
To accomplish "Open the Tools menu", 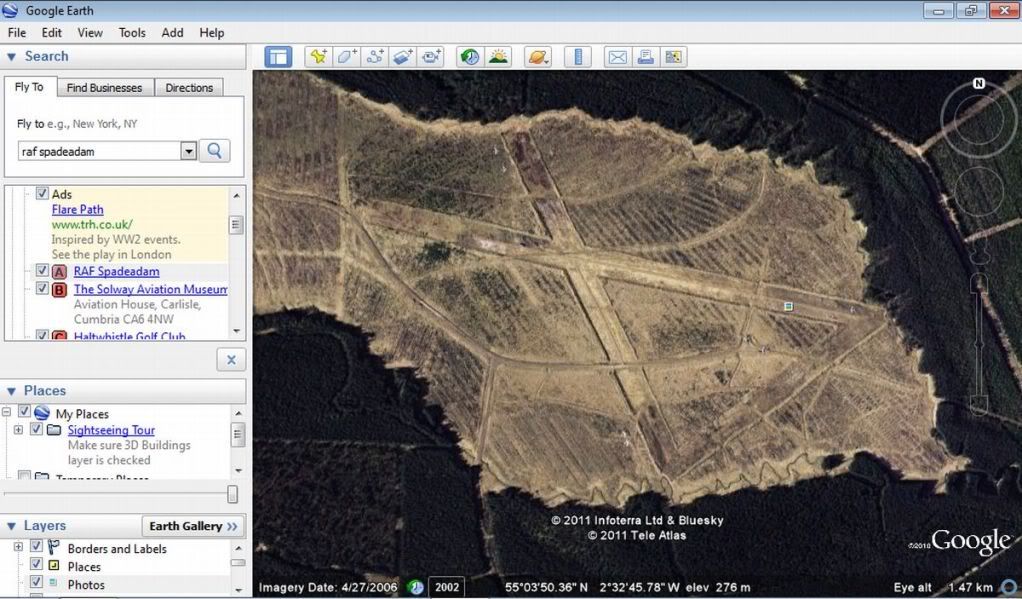I will coord(132,33).
